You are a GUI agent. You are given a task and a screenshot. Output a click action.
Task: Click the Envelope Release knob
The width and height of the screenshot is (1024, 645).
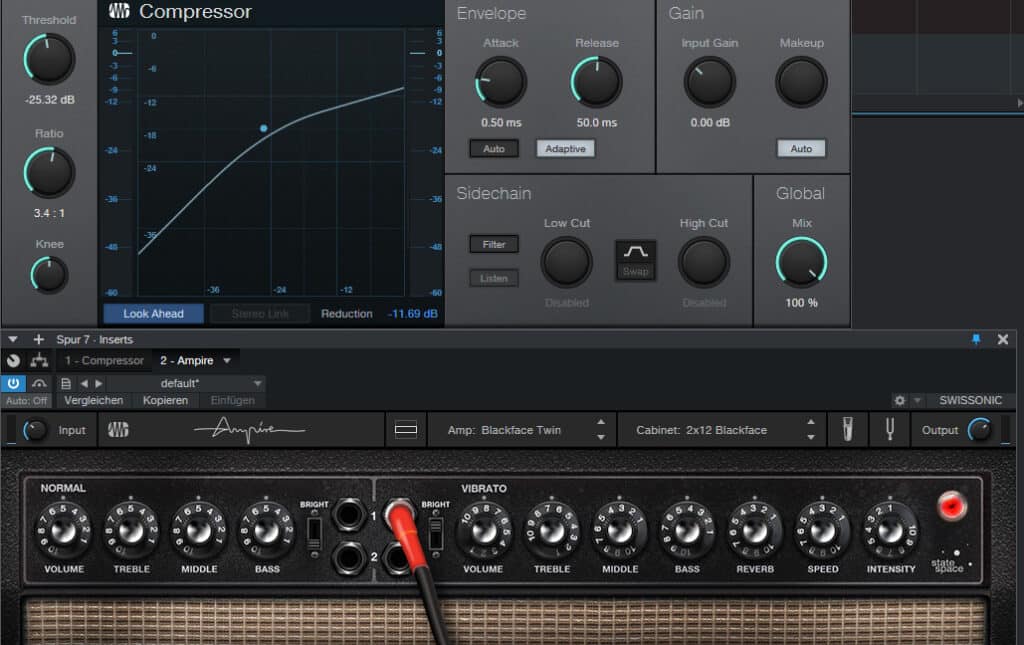(597, 82)
